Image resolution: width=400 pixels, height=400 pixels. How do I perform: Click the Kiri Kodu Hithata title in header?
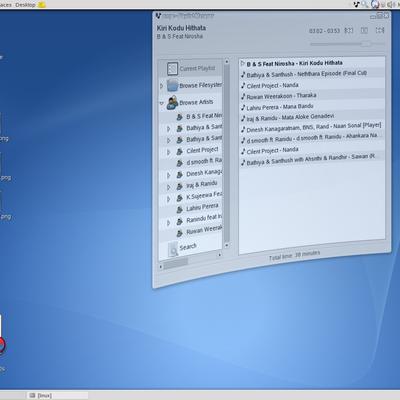(181, 28)
